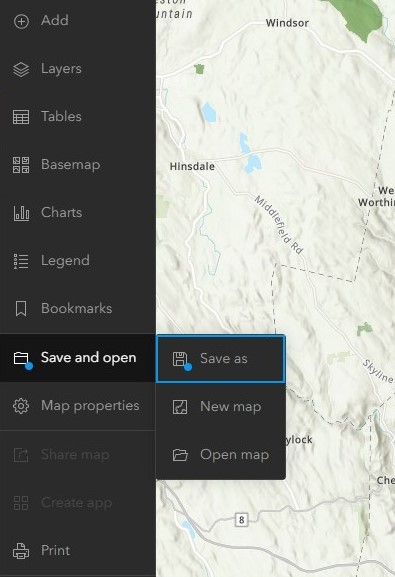
Task: Show the Legend list icon
Action: (x=21, y=261)
